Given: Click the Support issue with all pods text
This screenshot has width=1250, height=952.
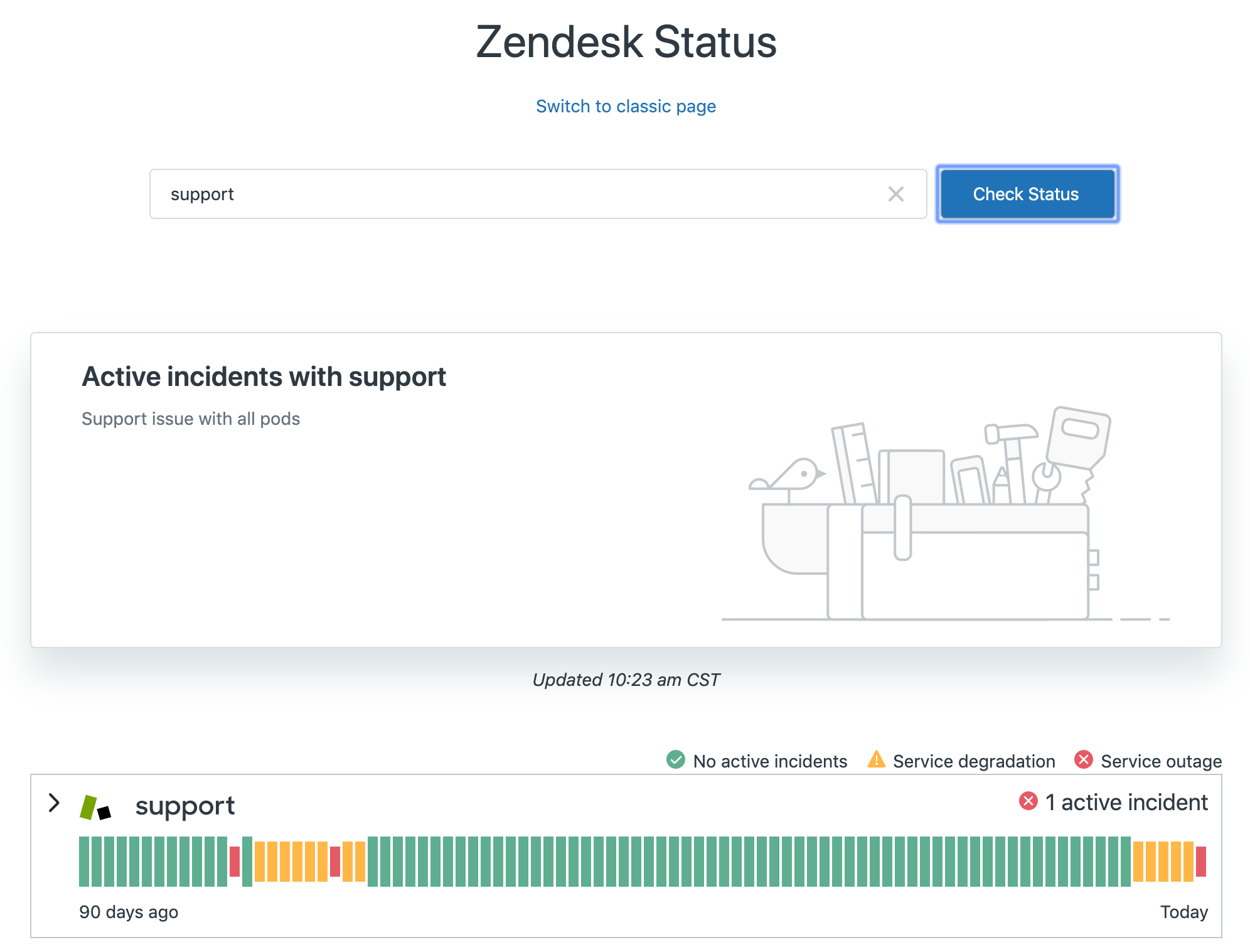Looking at the screenshot, I should (x=191, y=419).
